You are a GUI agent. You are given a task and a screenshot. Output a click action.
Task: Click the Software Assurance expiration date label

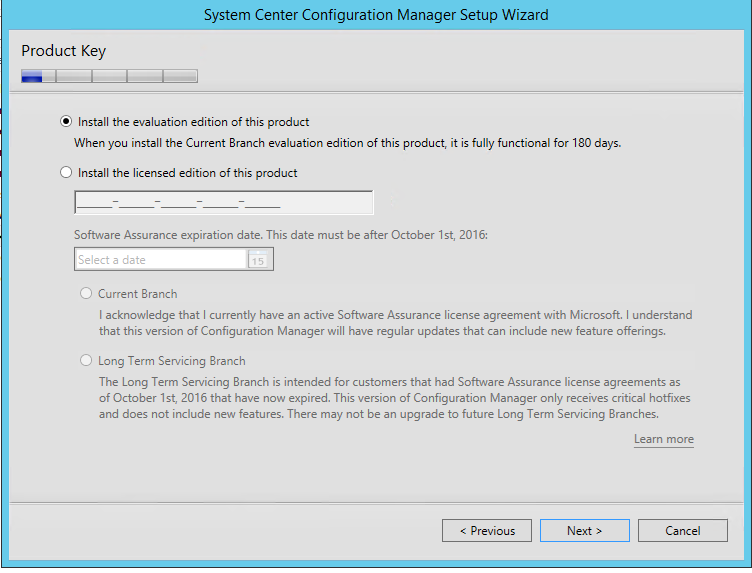click(281, 235)
